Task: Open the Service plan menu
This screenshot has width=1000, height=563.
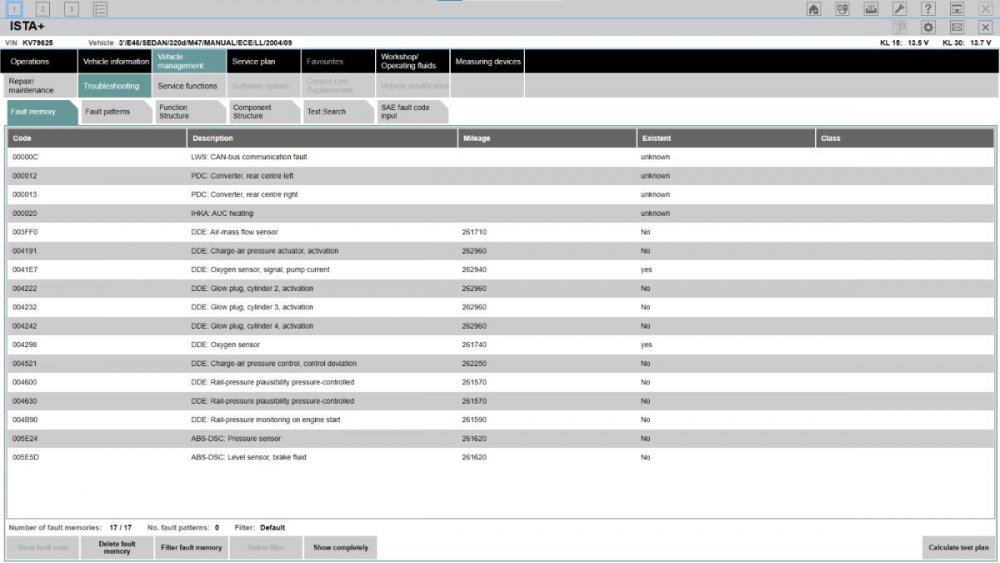Action: [x=264, y=61]
